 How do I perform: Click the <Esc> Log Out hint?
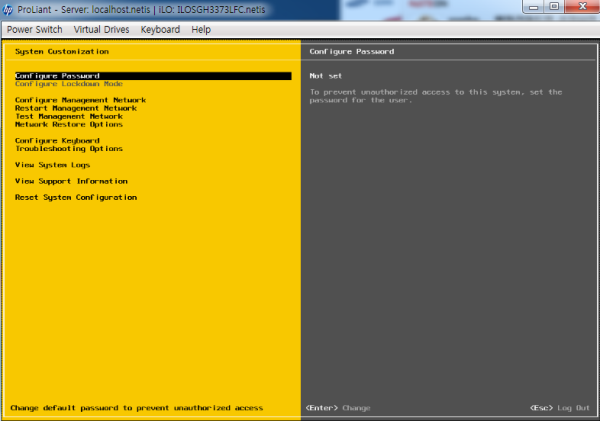560,408
